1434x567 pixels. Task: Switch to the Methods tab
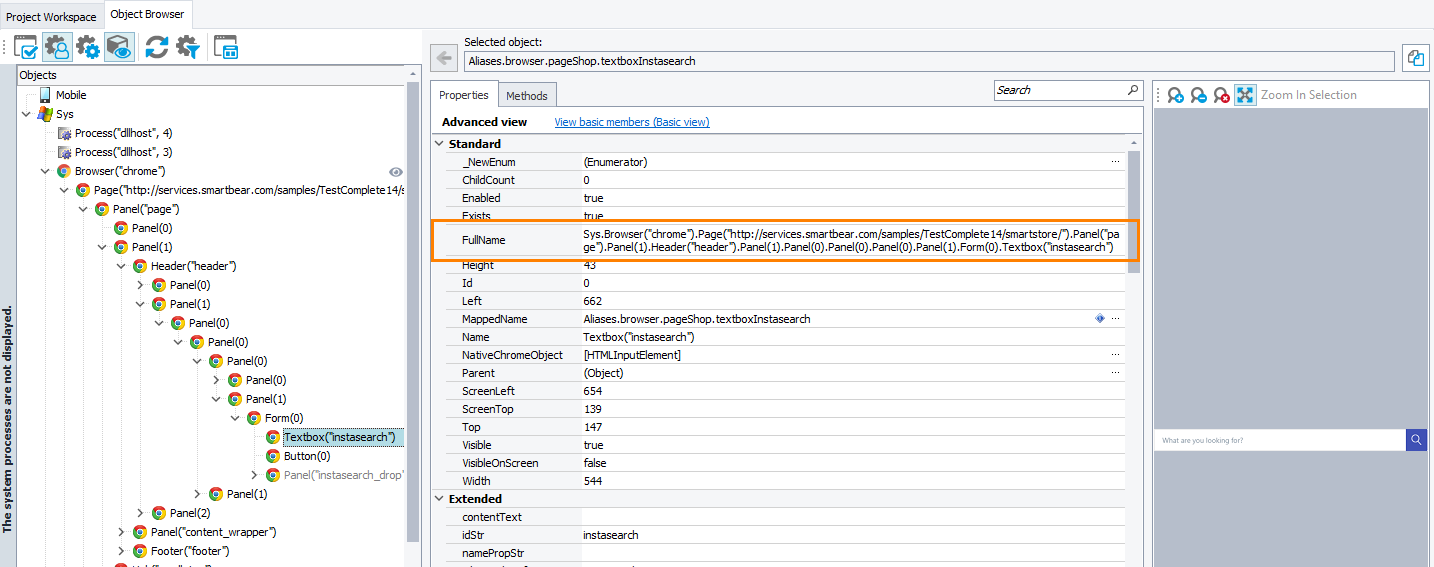tap(526, 96)
